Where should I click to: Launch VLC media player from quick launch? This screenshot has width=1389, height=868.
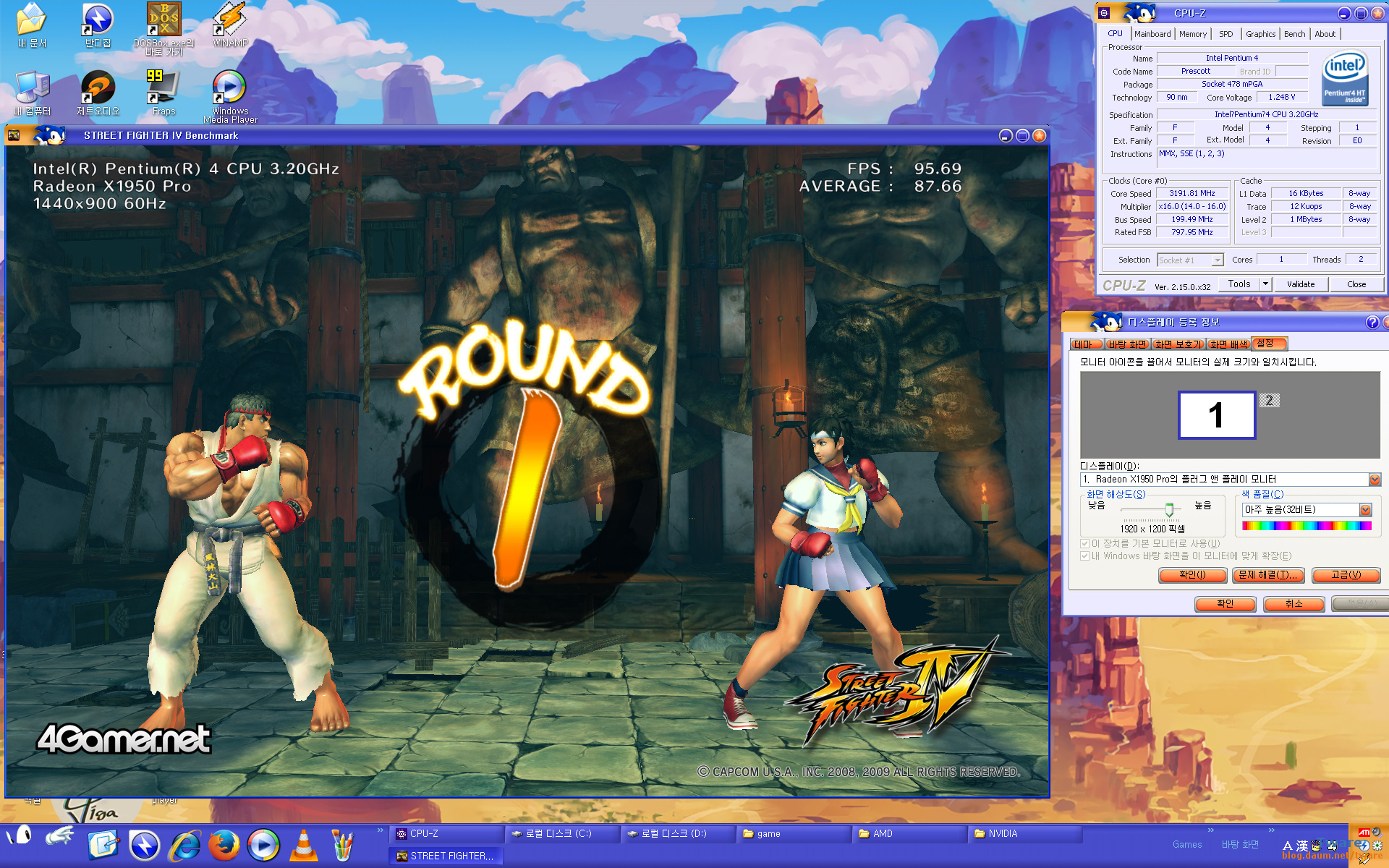point(303,845)
